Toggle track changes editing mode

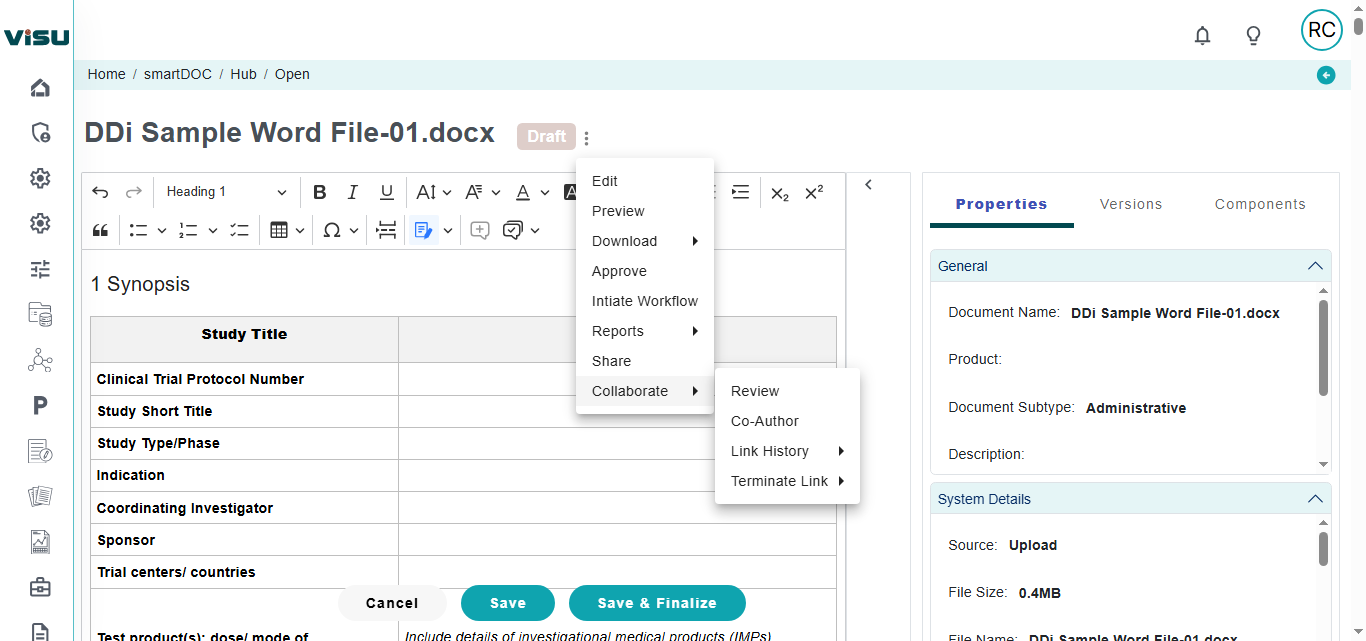pos(423,230)
